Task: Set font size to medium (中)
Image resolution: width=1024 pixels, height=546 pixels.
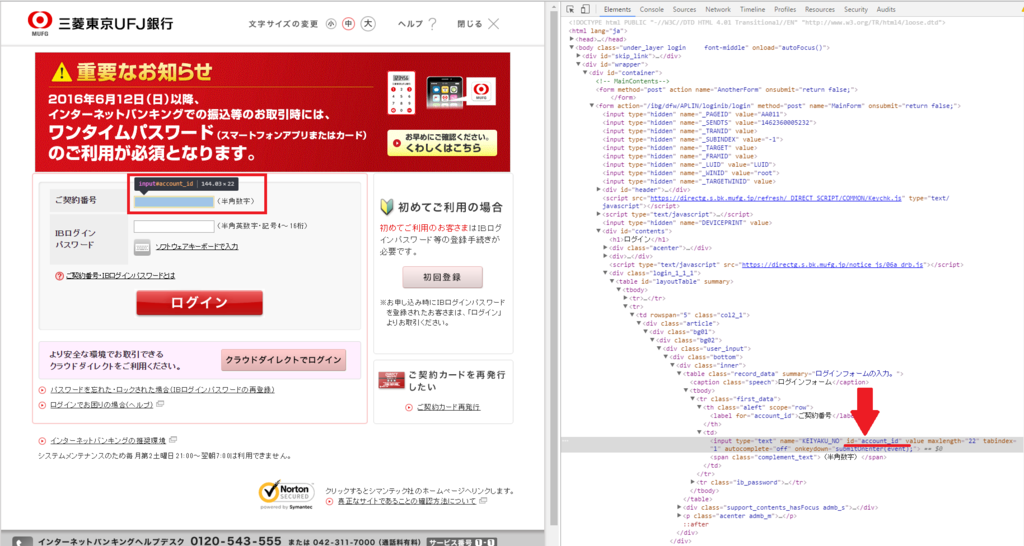Action: coord(349,24)
